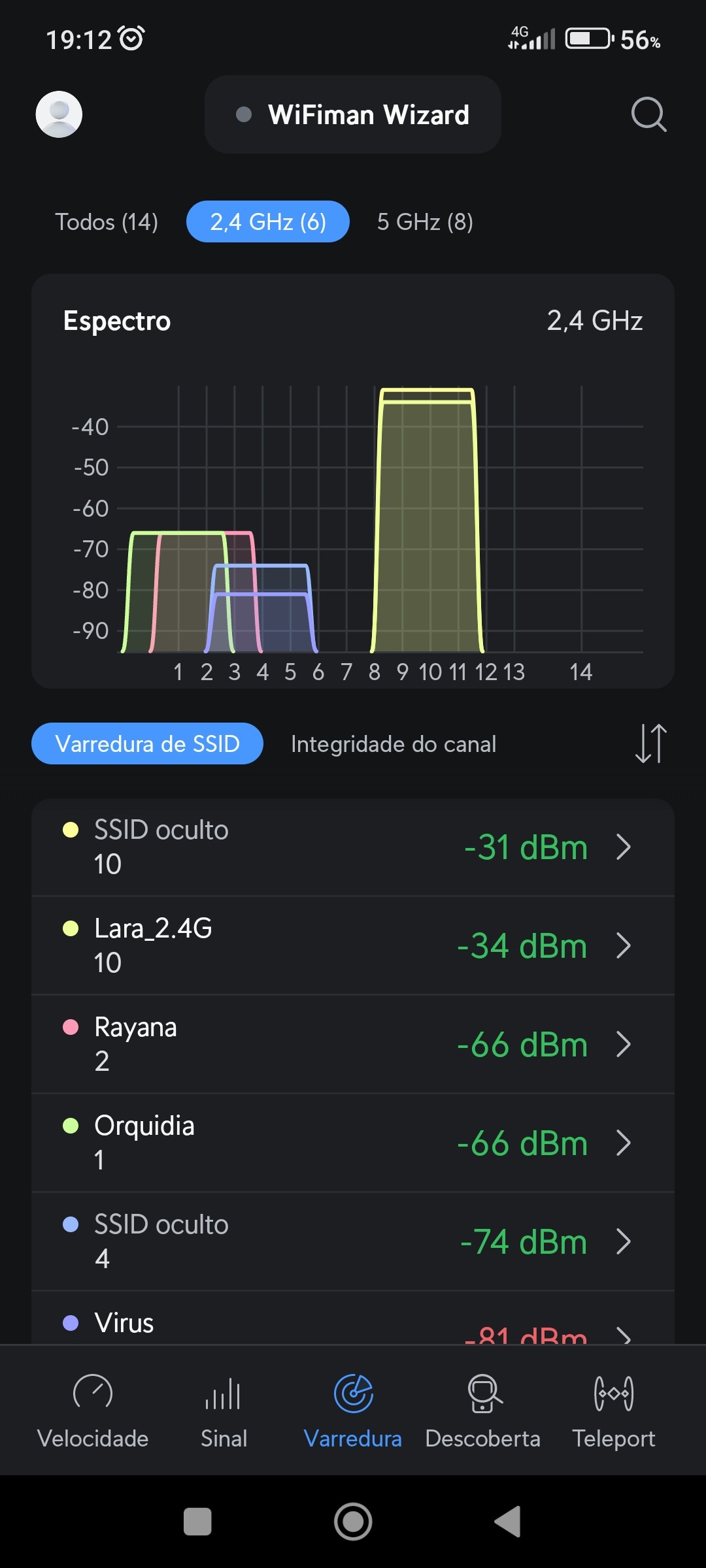The width and height of the screenshot is (706, 1568).
Task: Switch to Integridade do canal tab
Action: 394,744
